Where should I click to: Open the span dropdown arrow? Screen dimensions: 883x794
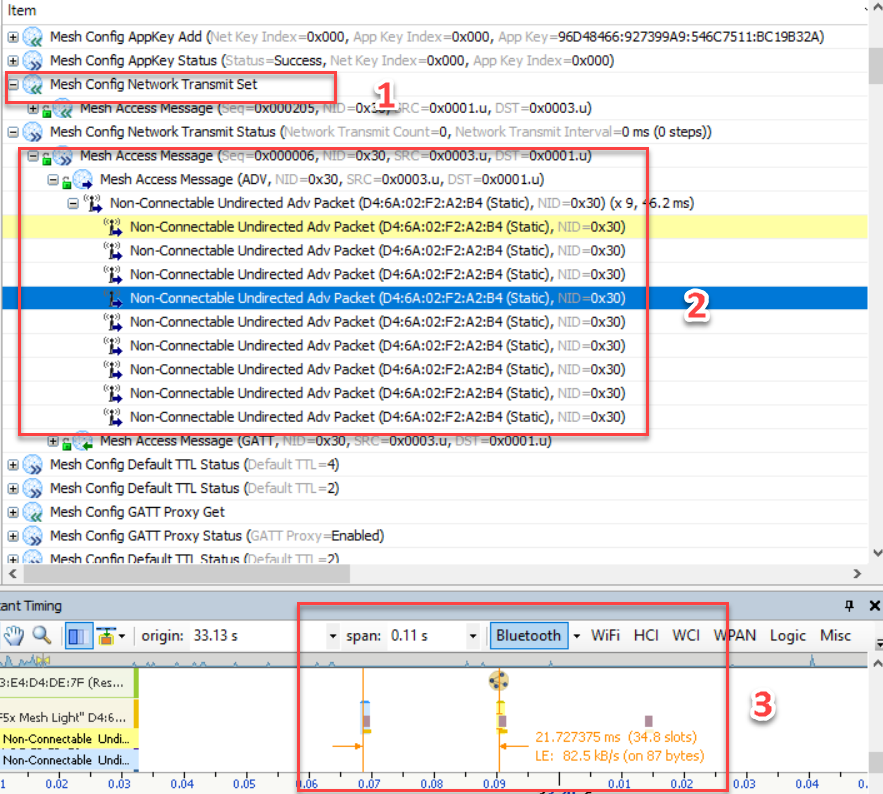click(473, 636)
